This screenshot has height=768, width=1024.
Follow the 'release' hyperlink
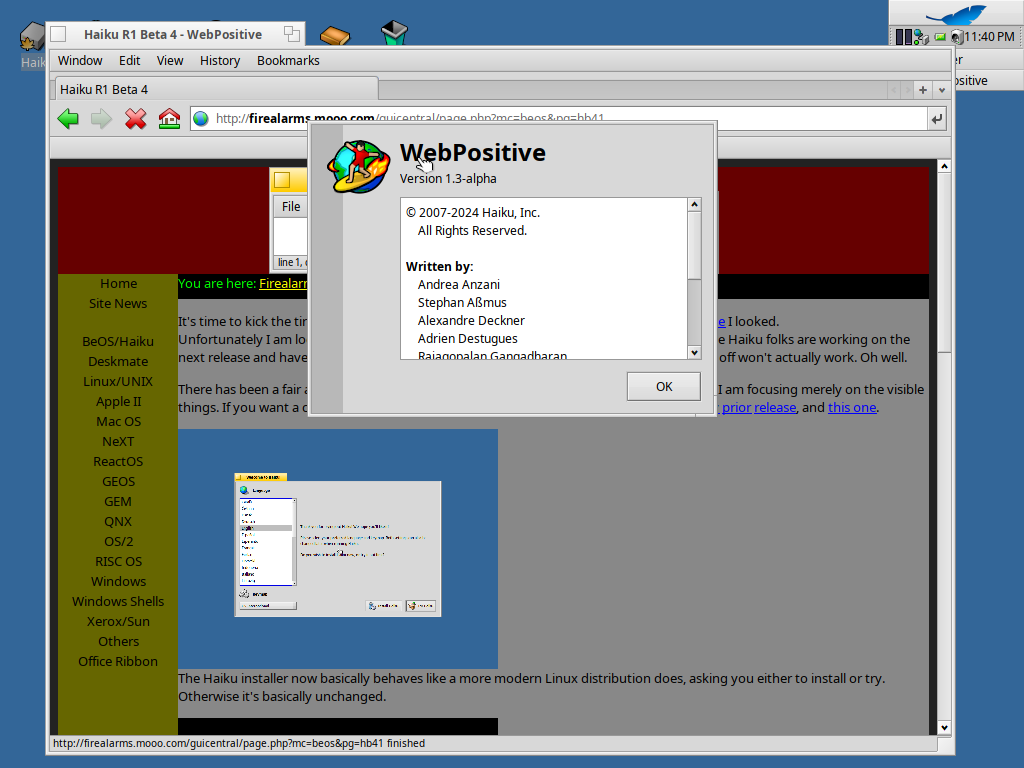[x=775, y=408]
